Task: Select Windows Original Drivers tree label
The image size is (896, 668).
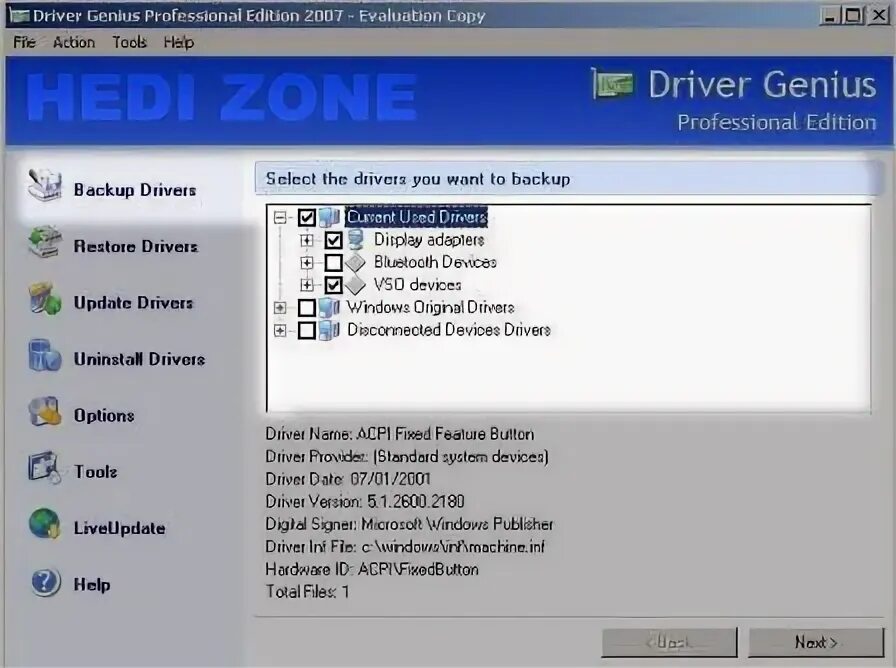Action: point(431,307)
